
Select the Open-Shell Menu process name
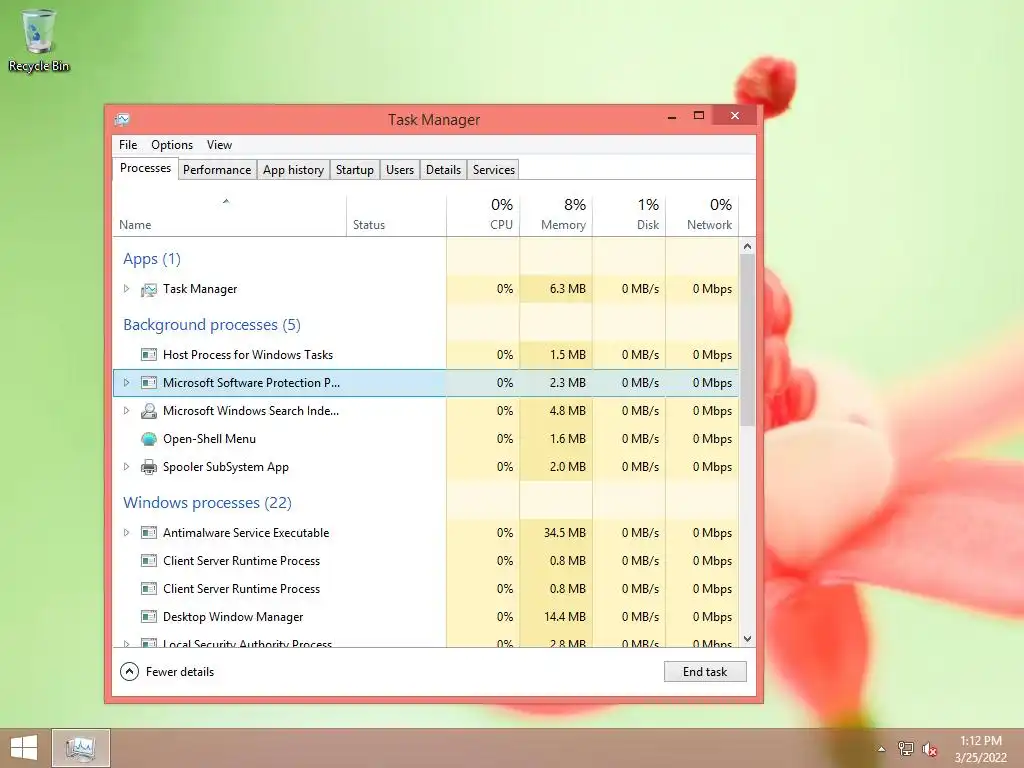point(210,439)
